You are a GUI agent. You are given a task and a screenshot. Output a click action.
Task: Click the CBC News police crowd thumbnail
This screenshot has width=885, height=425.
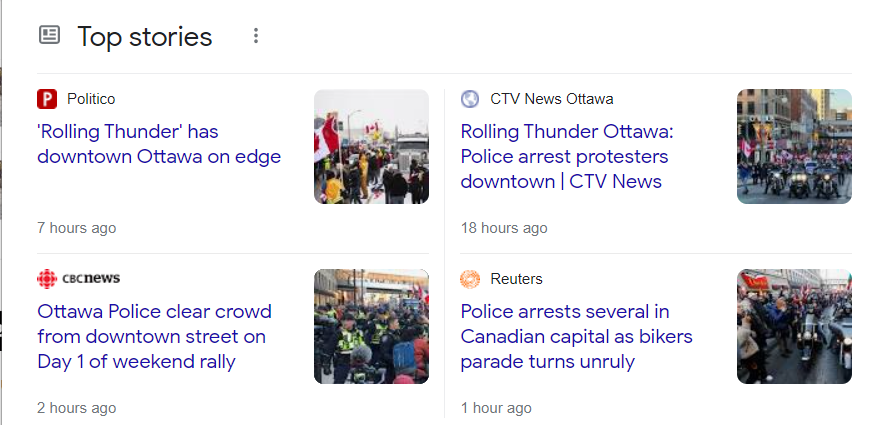pyautogui.click(x=371, y=326)
